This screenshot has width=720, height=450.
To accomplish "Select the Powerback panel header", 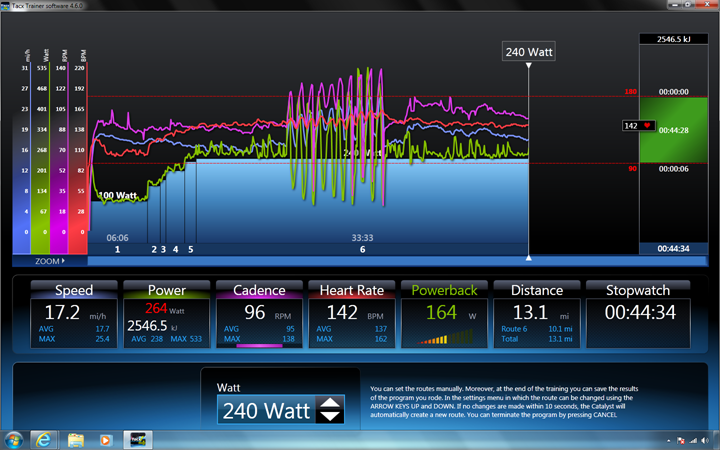I will pos(444,290).
